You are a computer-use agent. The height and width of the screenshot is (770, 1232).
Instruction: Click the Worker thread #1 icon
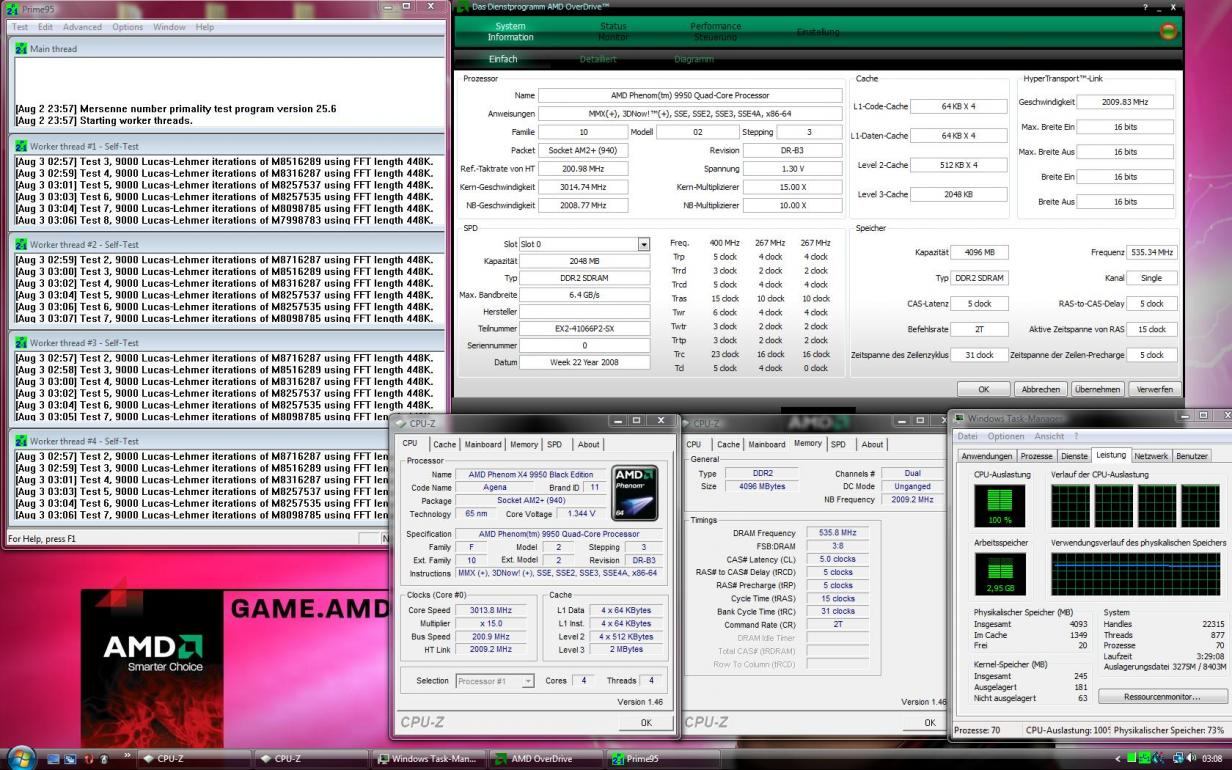pos(21,146)
